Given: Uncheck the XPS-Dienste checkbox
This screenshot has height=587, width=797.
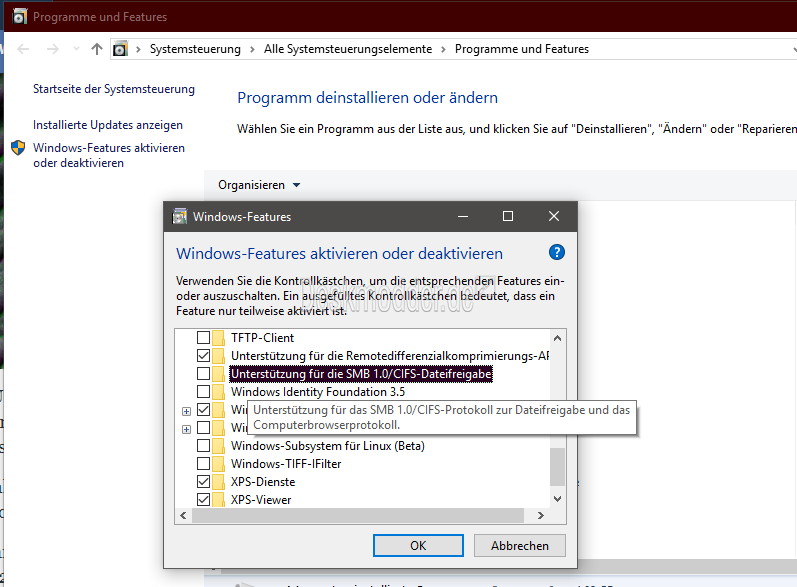Looking at the screenshot, I should [203, 481].
